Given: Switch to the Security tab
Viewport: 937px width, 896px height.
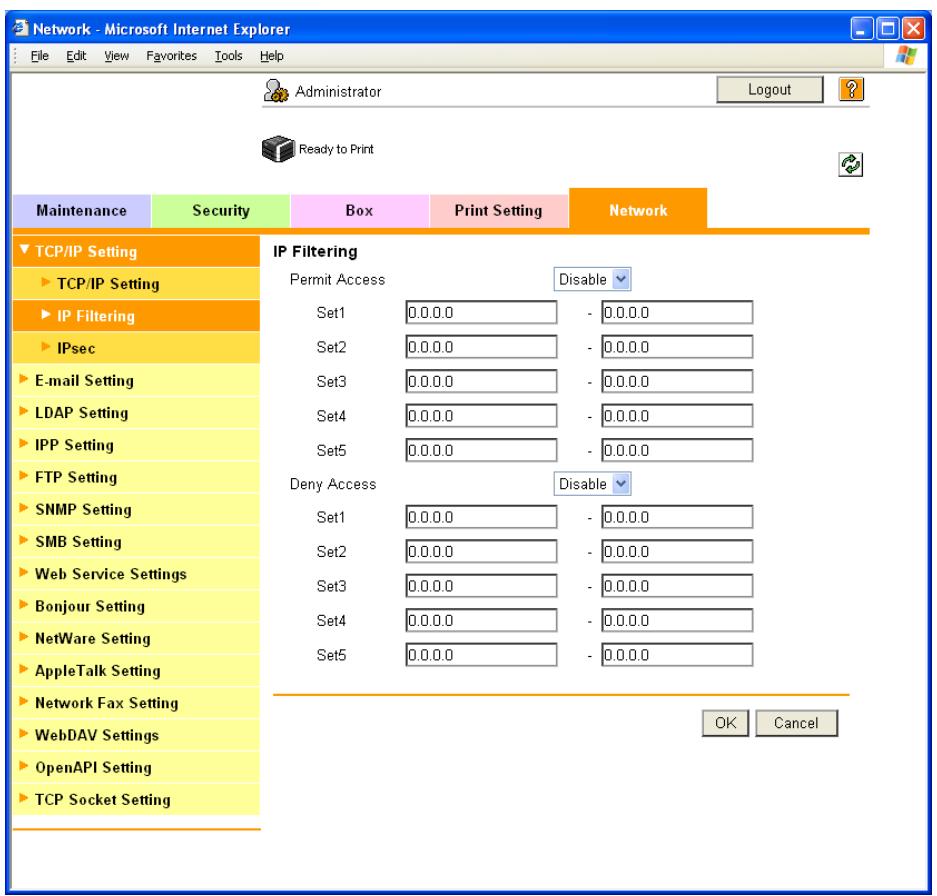Looking at the screenshot, I should pos(221,211).
